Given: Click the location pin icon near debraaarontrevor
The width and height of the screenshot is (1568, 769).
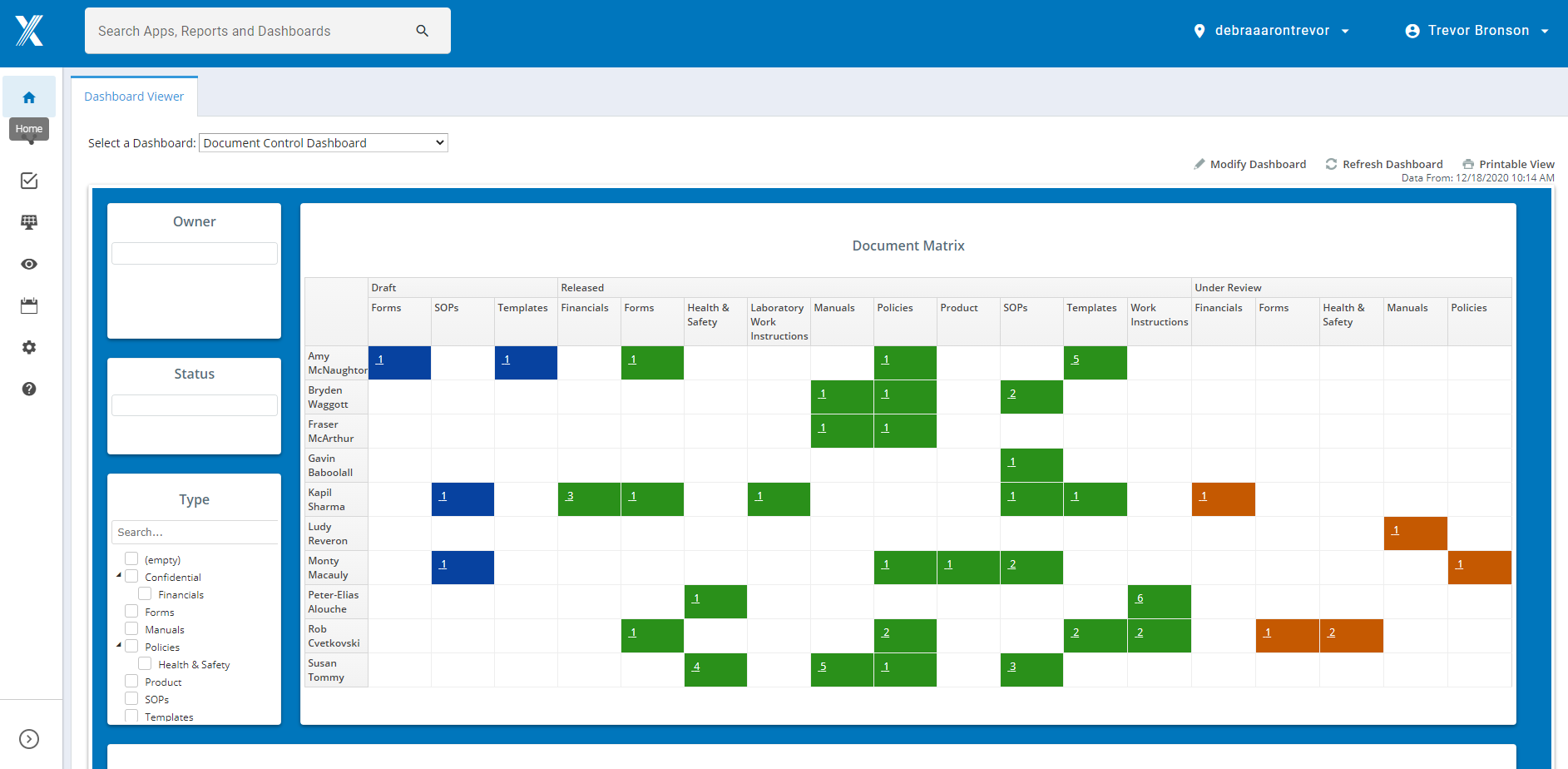Looking at the screenshot, I should point(1199,30).
